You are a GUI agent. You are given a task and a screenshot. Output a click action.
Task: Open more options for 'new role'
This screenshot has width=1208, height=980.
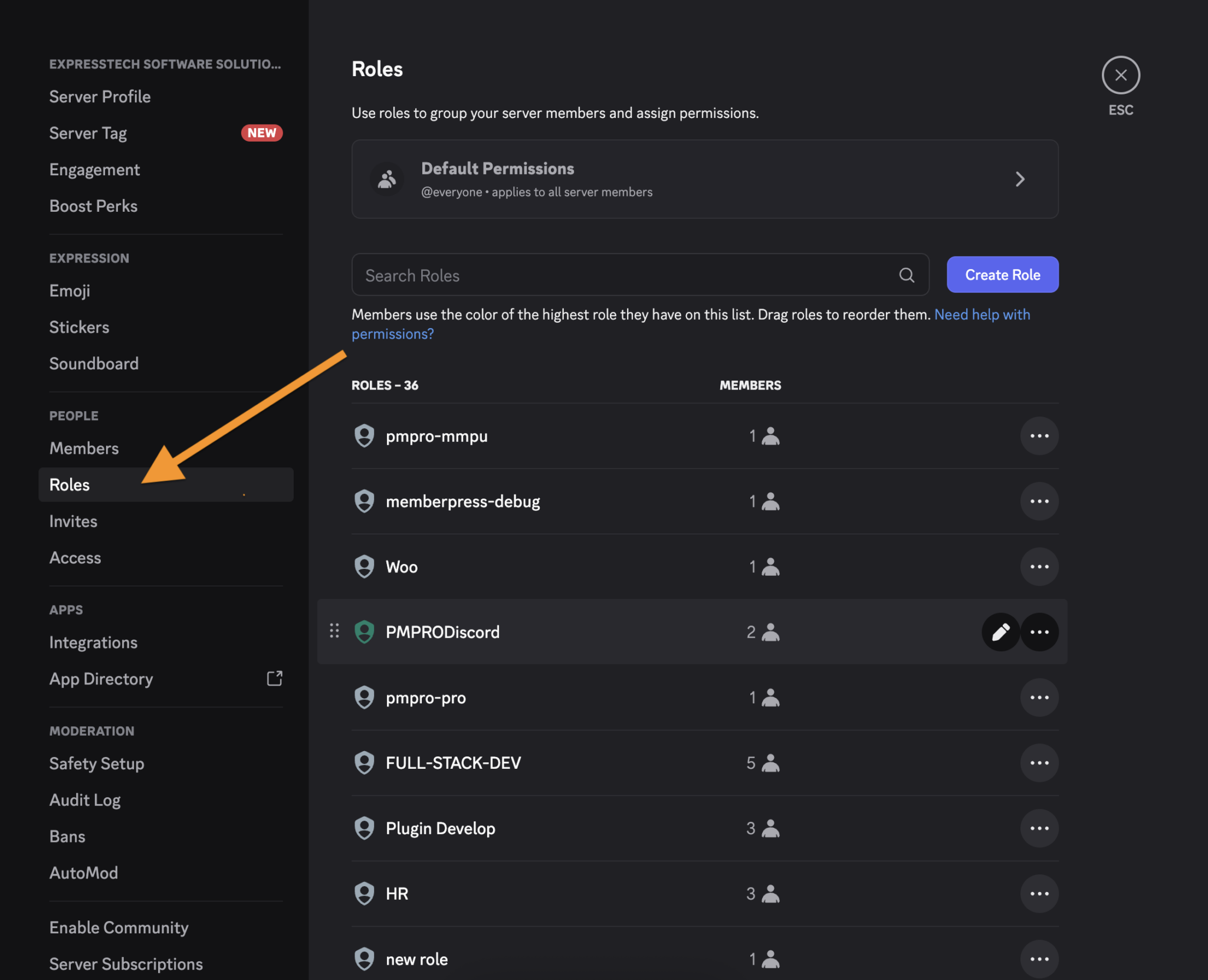[1039, 958]
